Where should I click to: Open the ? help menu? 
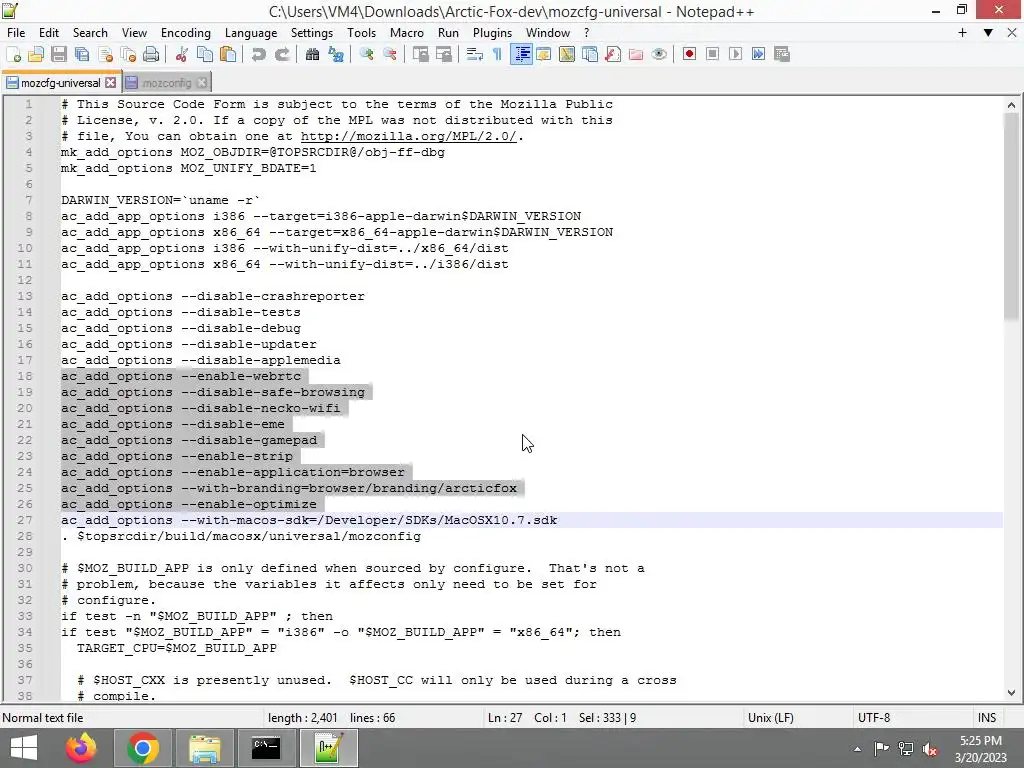[x=586, y=33]
